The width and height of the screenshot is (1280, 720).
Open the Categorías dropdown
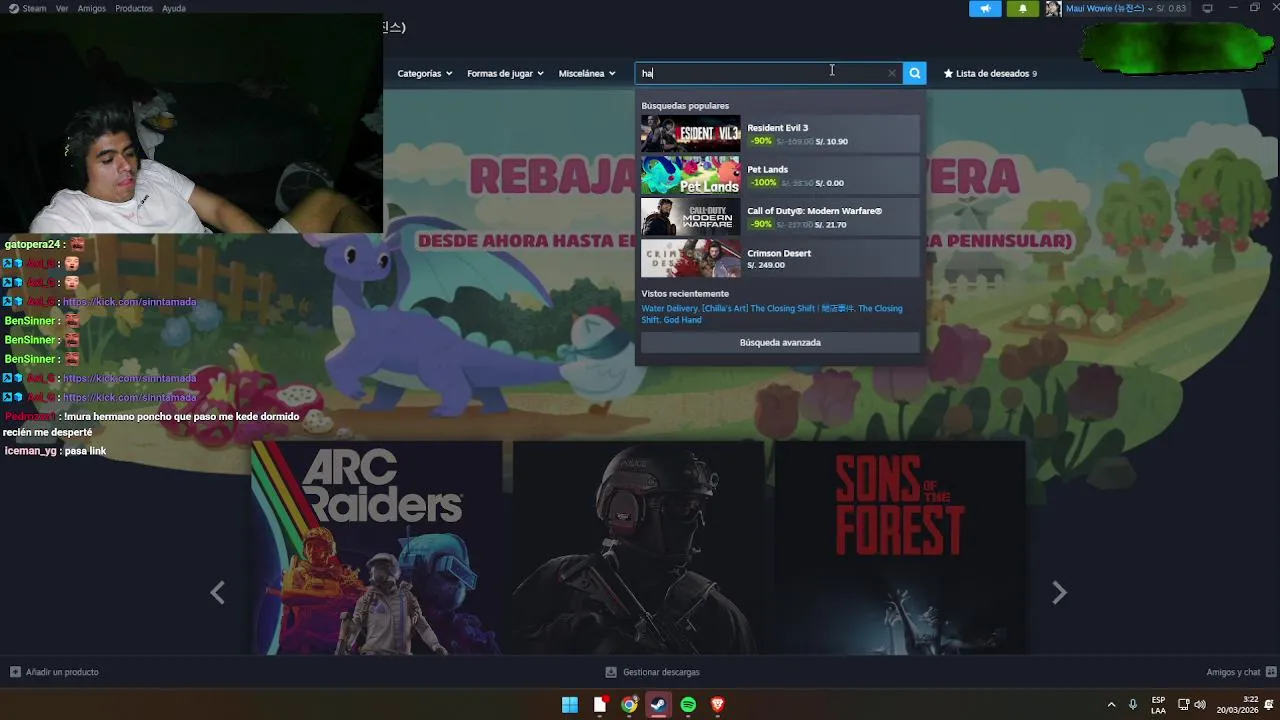(x=424, y=73)
